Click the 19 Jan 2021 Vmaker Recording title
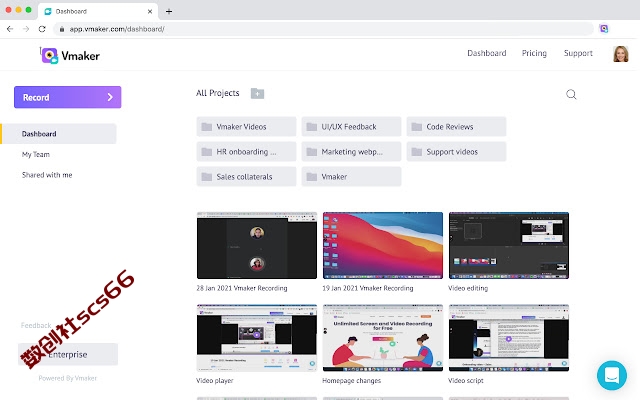 tap(368, 288)
